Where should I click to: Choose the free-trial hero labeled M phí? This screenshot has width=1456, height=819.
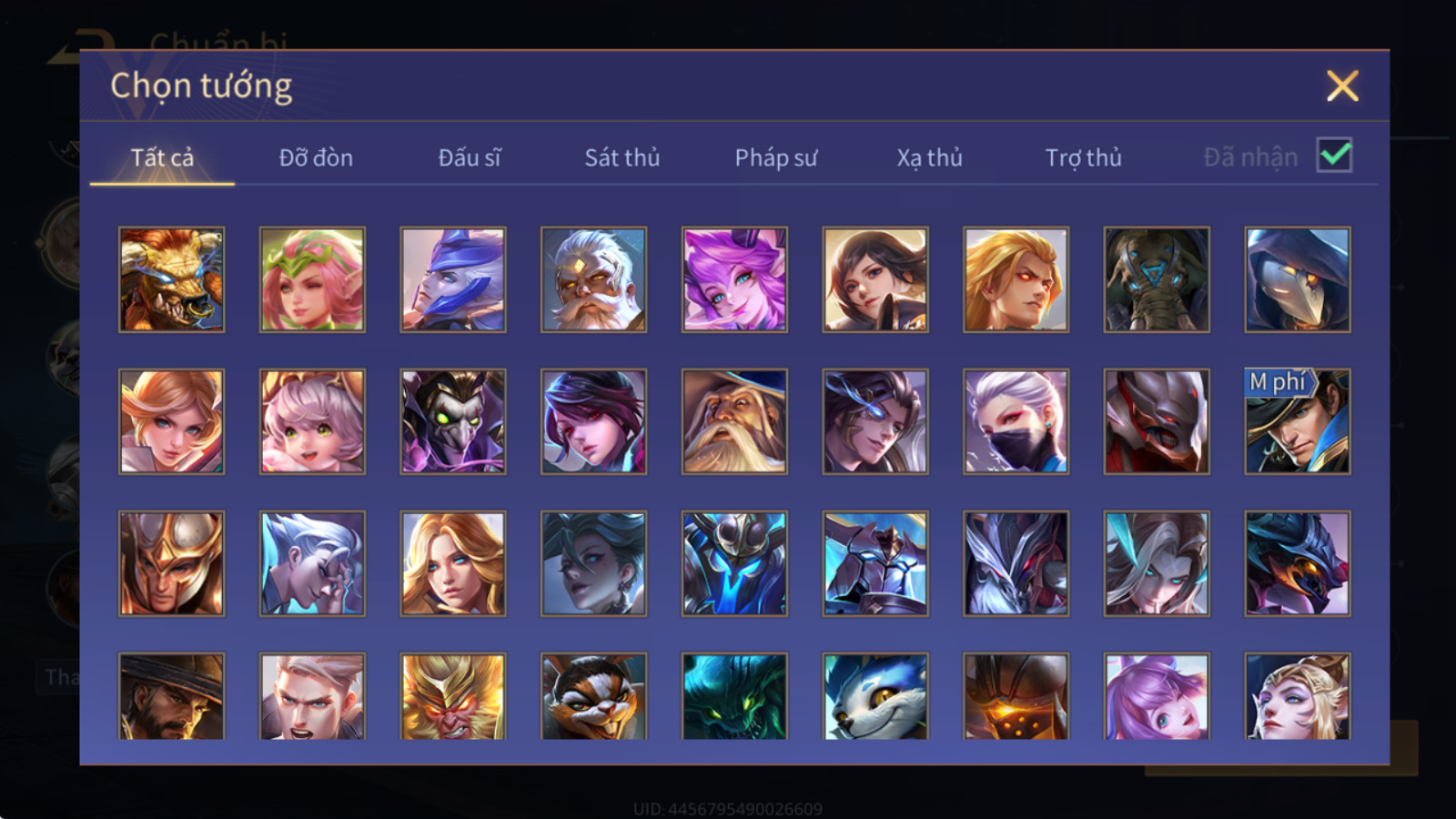click(x=1298, y=421)
